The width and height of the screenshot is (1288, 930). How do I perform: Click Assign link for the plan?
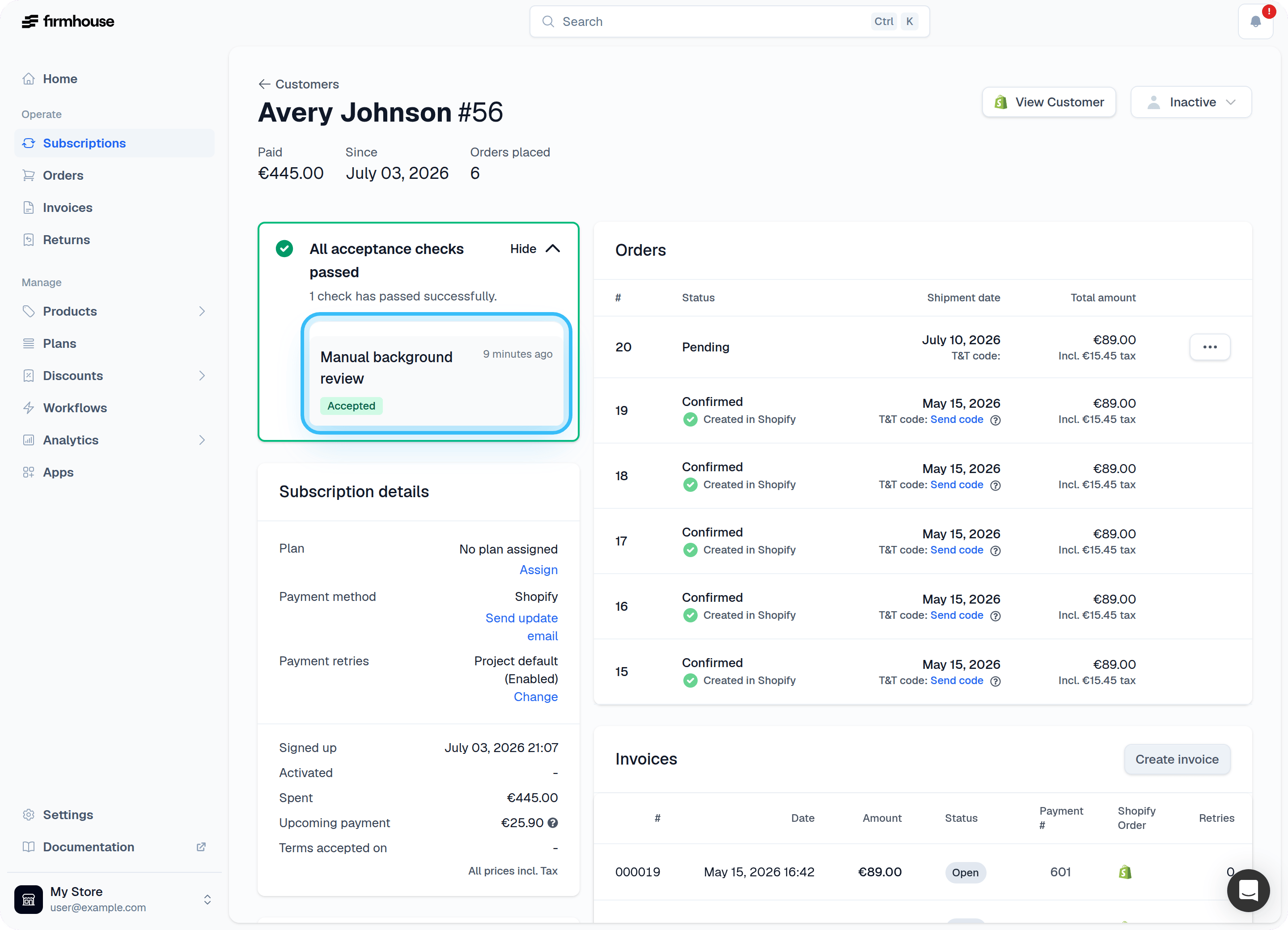click(x=538, y=570)
